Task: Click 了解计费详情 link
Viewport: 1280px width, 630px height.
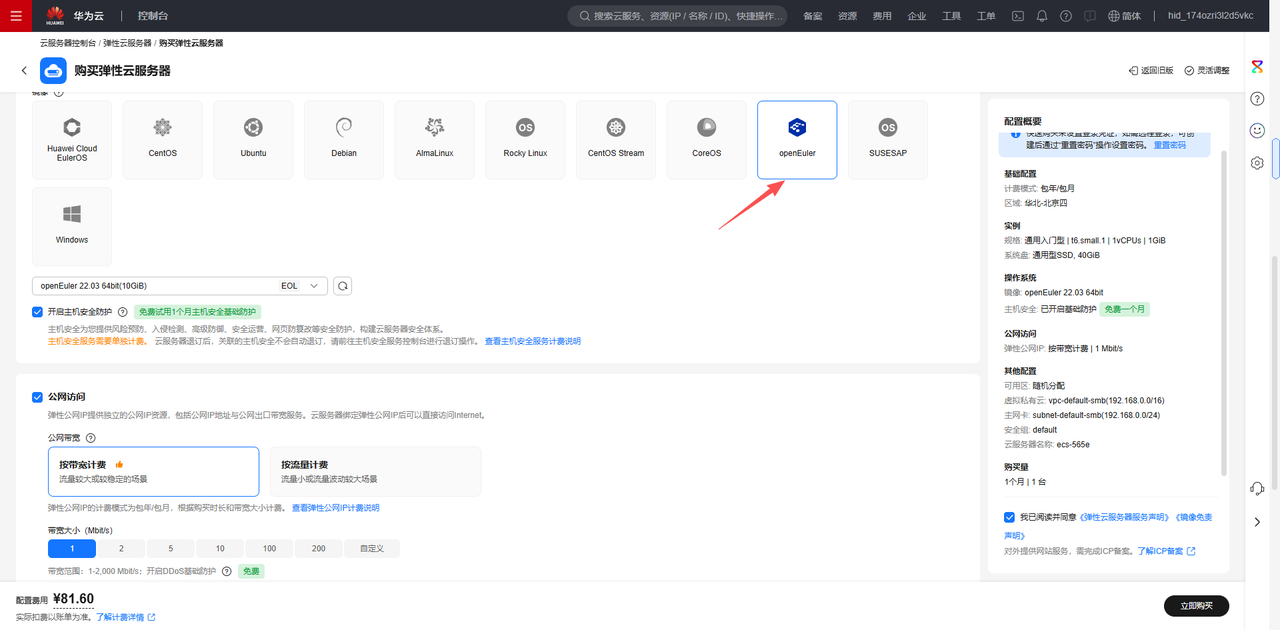Action: click(x=126, y=617)
